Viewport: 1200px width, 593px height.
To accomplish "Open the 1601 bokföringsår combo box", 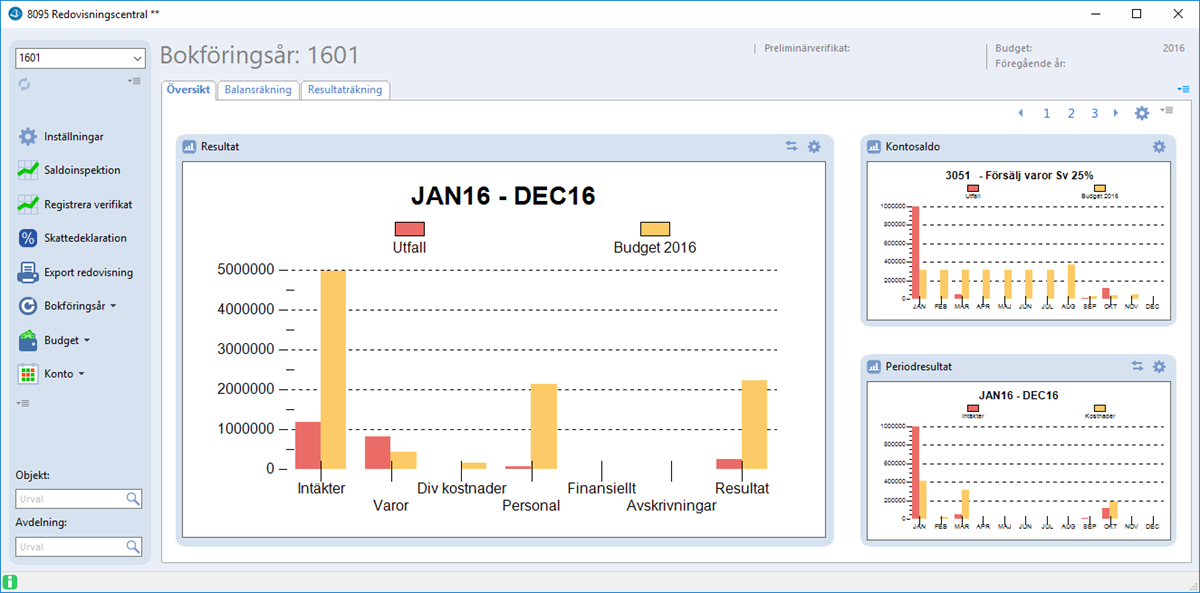I will [x=80, y=59].
